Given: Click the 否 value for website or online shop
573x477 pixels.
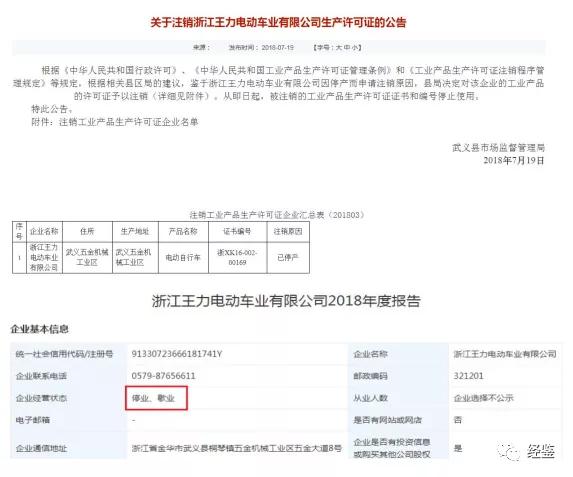Looking at the screenshot, I should (458, 420).
